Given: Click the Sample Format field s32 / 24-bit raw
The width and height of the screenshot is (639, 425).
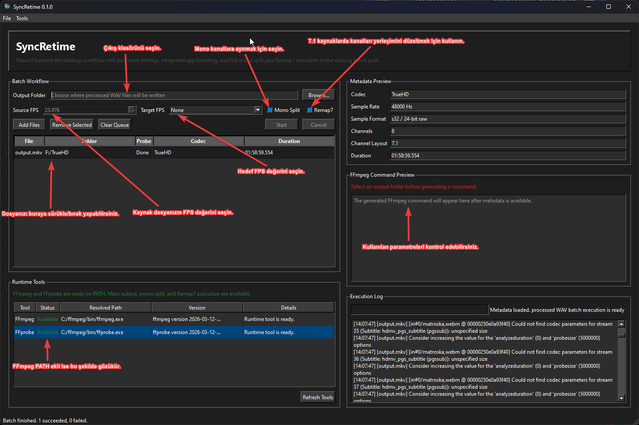Looking at the screenshot, I should (x=507, y=119).
